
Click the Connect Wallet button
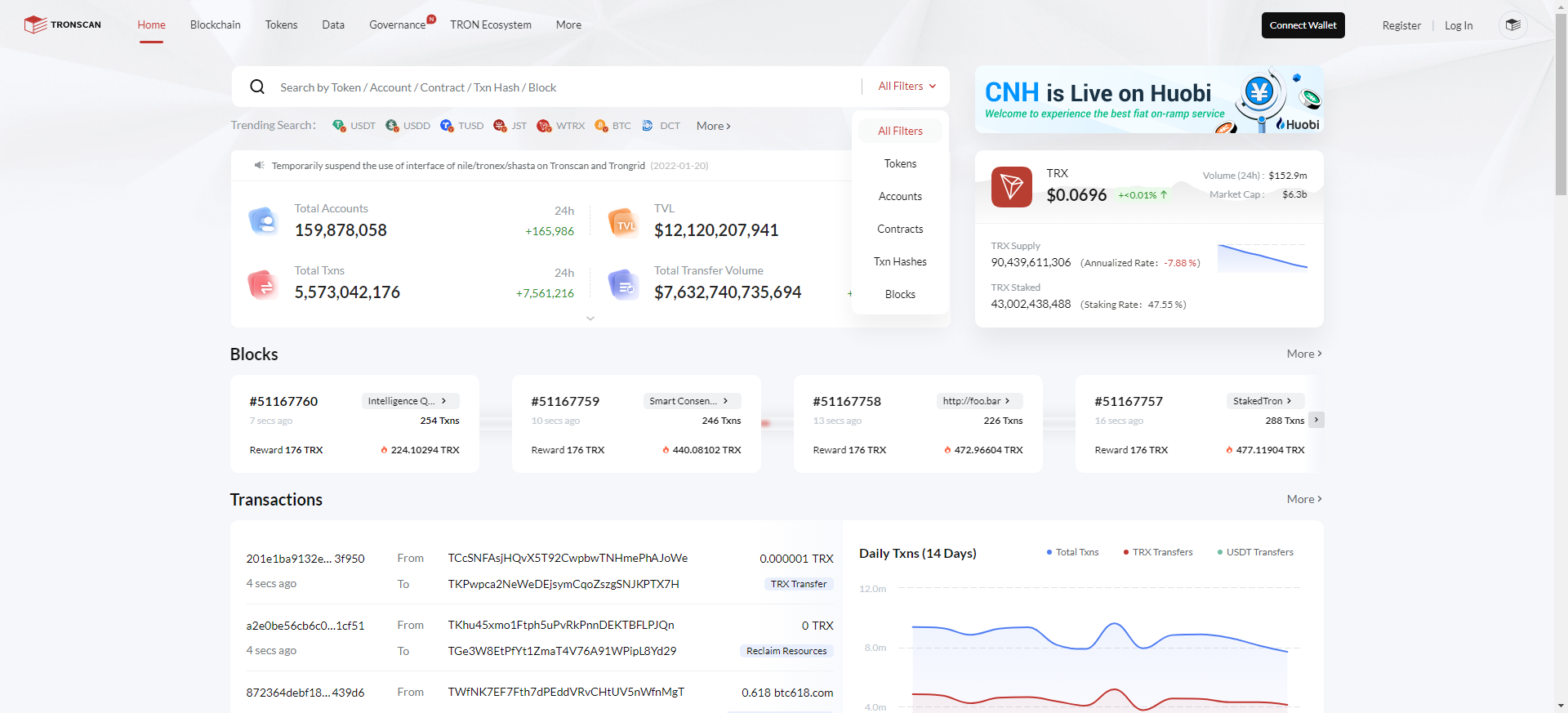coord(1303,25)
